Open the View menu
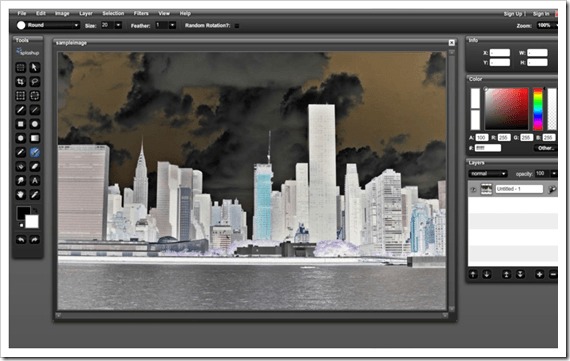The height and width of the screenshot is (361, 570). 164,13
